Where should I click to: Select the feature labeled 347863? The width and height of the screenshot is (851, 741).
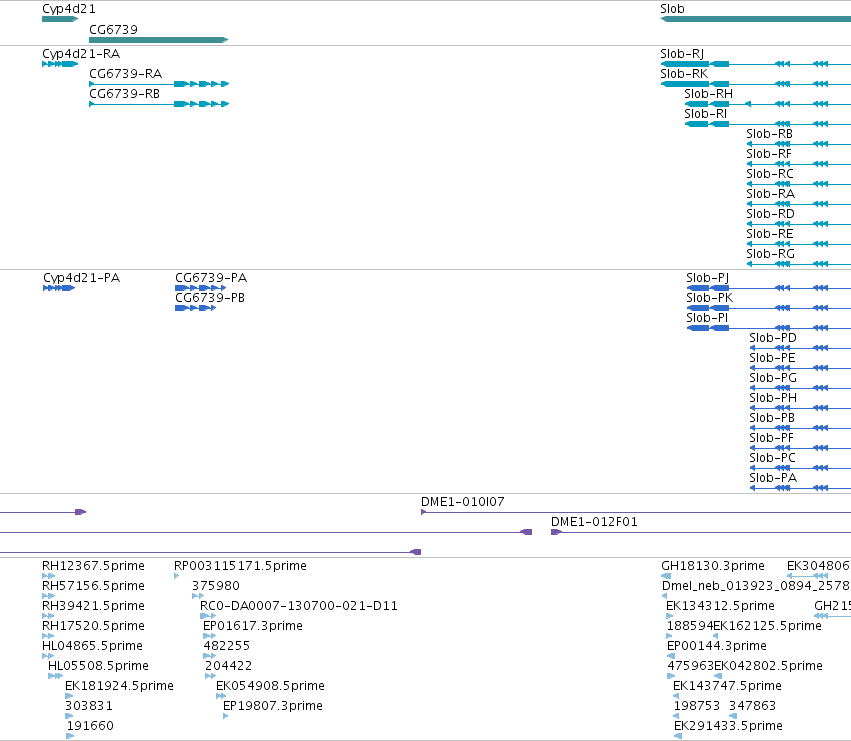[733, 716]
